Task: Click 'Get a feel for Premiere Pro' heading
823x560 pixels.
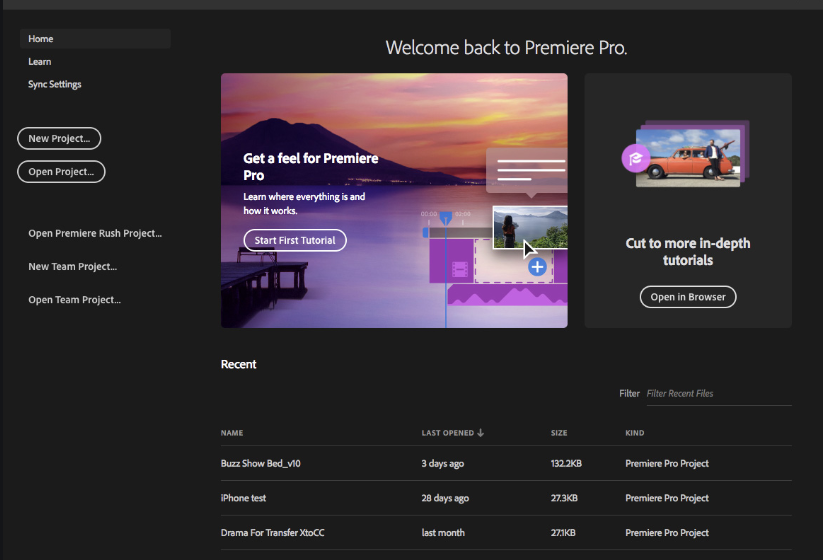Action: tap(310, 167)
